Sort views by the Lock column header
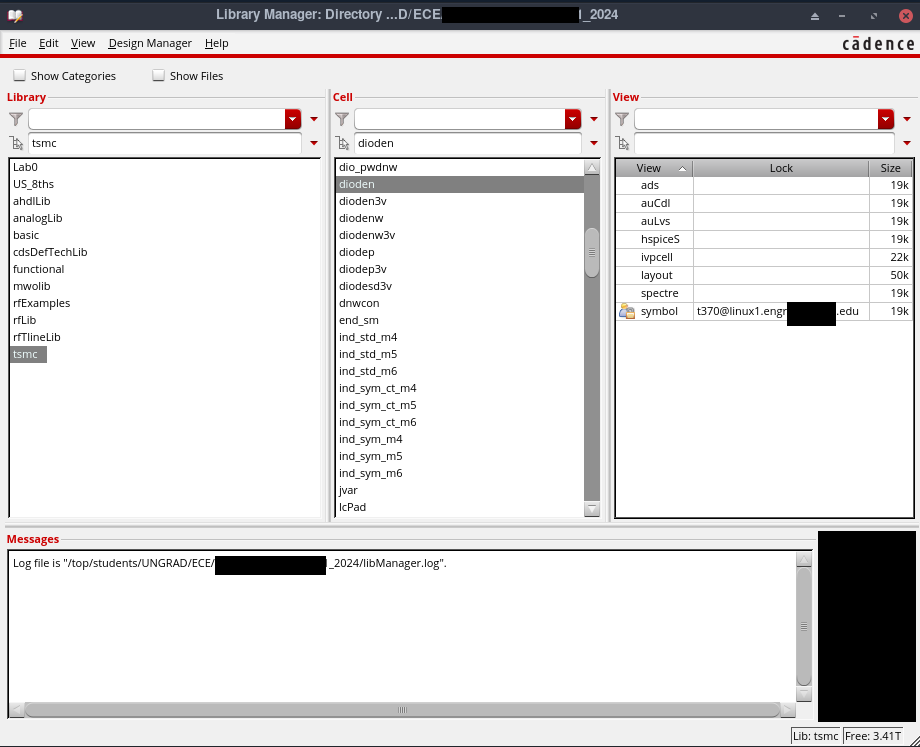This screenshot has height=747, width=920. [x=781, y=168]
